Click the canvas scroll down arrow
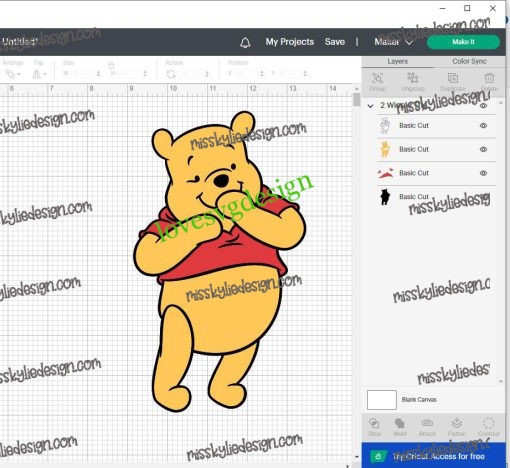This screenshot has height=468, width=510. tap(357, 457)
